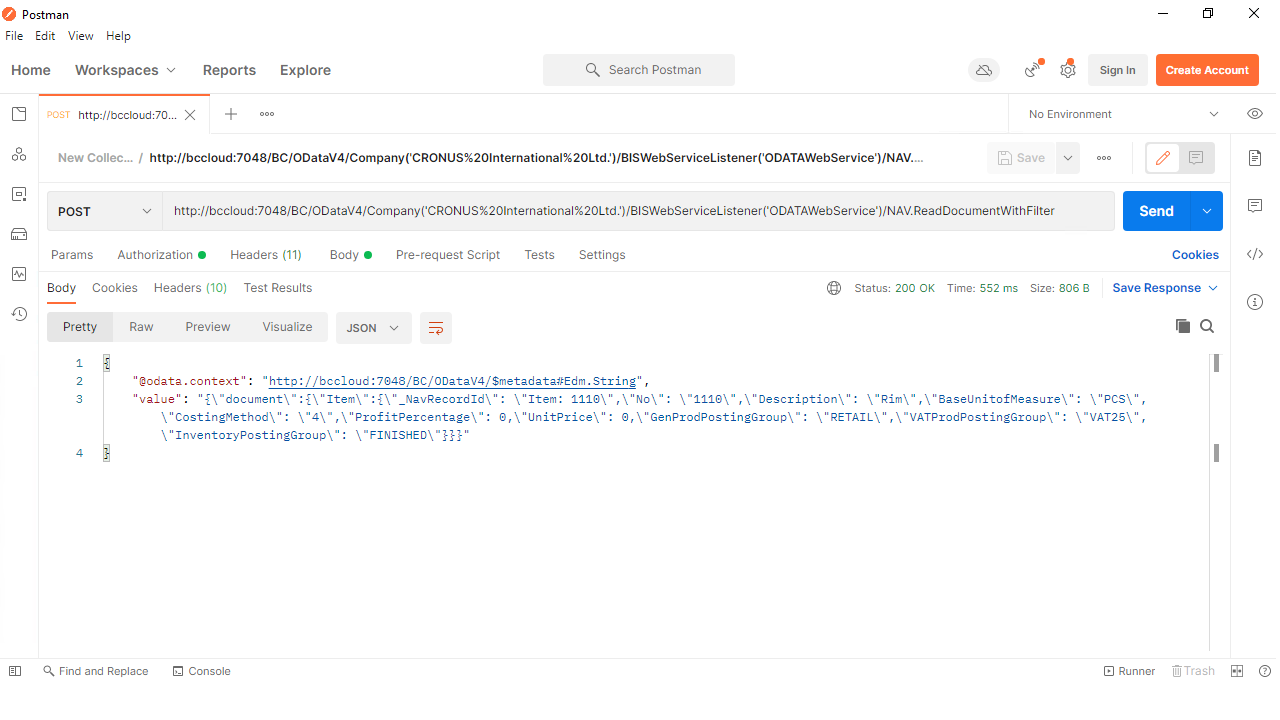Open No Environment selector
This screenshot has width=1280, height=720.
pos(1124,114)
